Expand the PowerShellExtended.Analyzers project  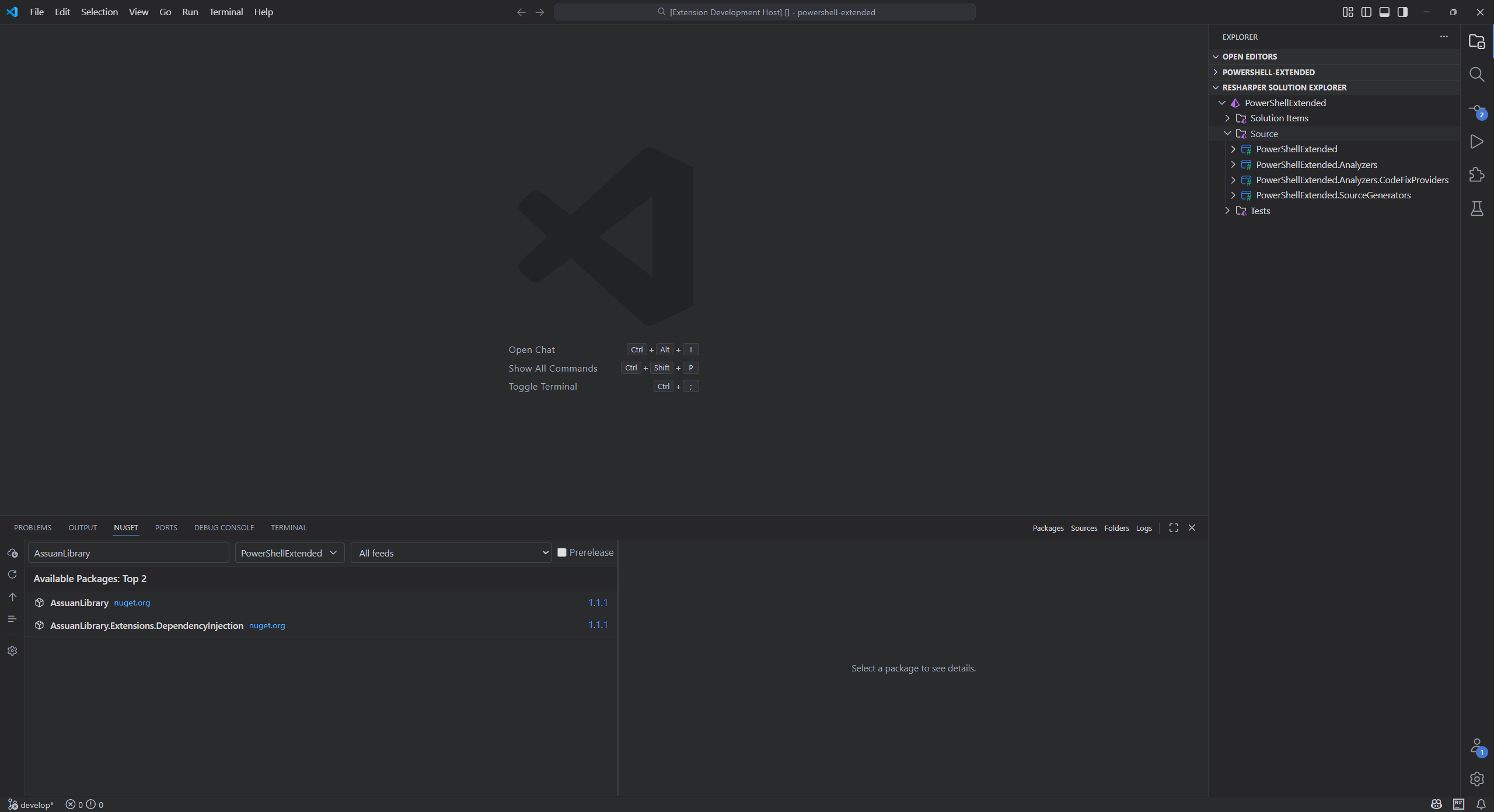(x=1334, y=164)
